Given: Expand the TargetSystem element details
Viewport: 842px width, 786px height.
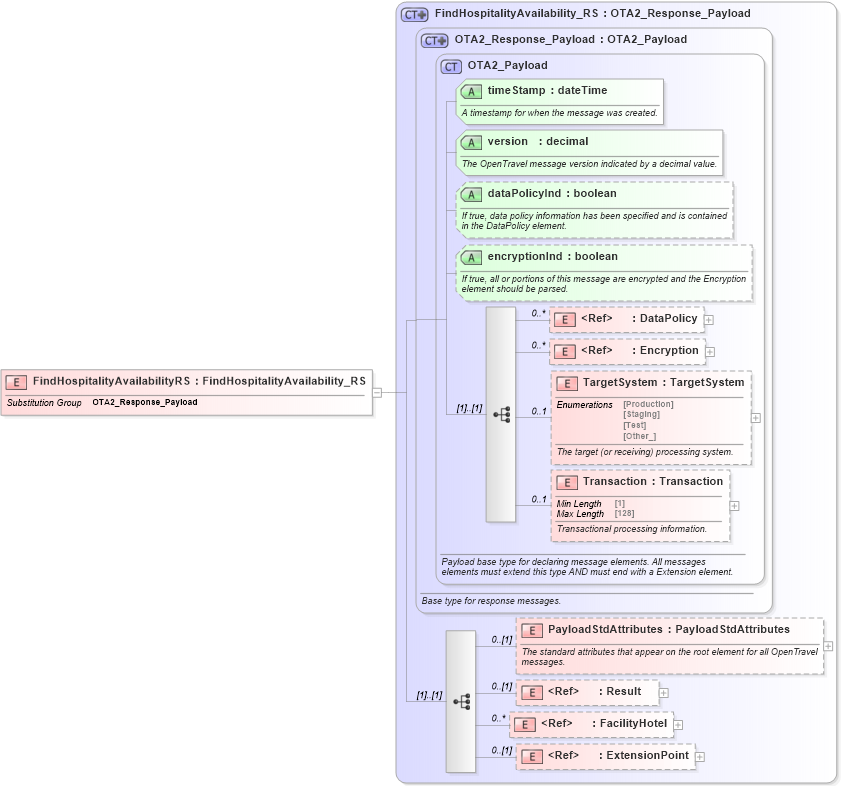Looking at the screenshot, I should (757, 416).
